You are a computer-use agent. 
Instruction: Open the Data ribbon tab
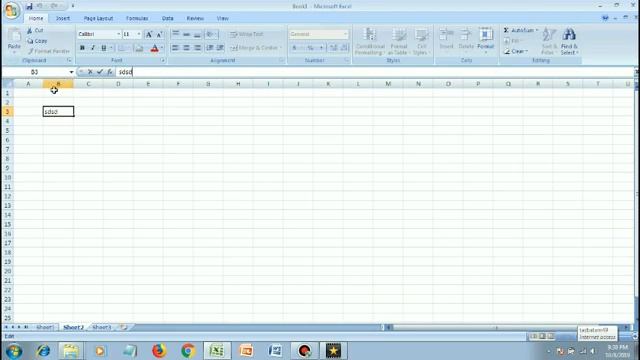tap(167, 18)
